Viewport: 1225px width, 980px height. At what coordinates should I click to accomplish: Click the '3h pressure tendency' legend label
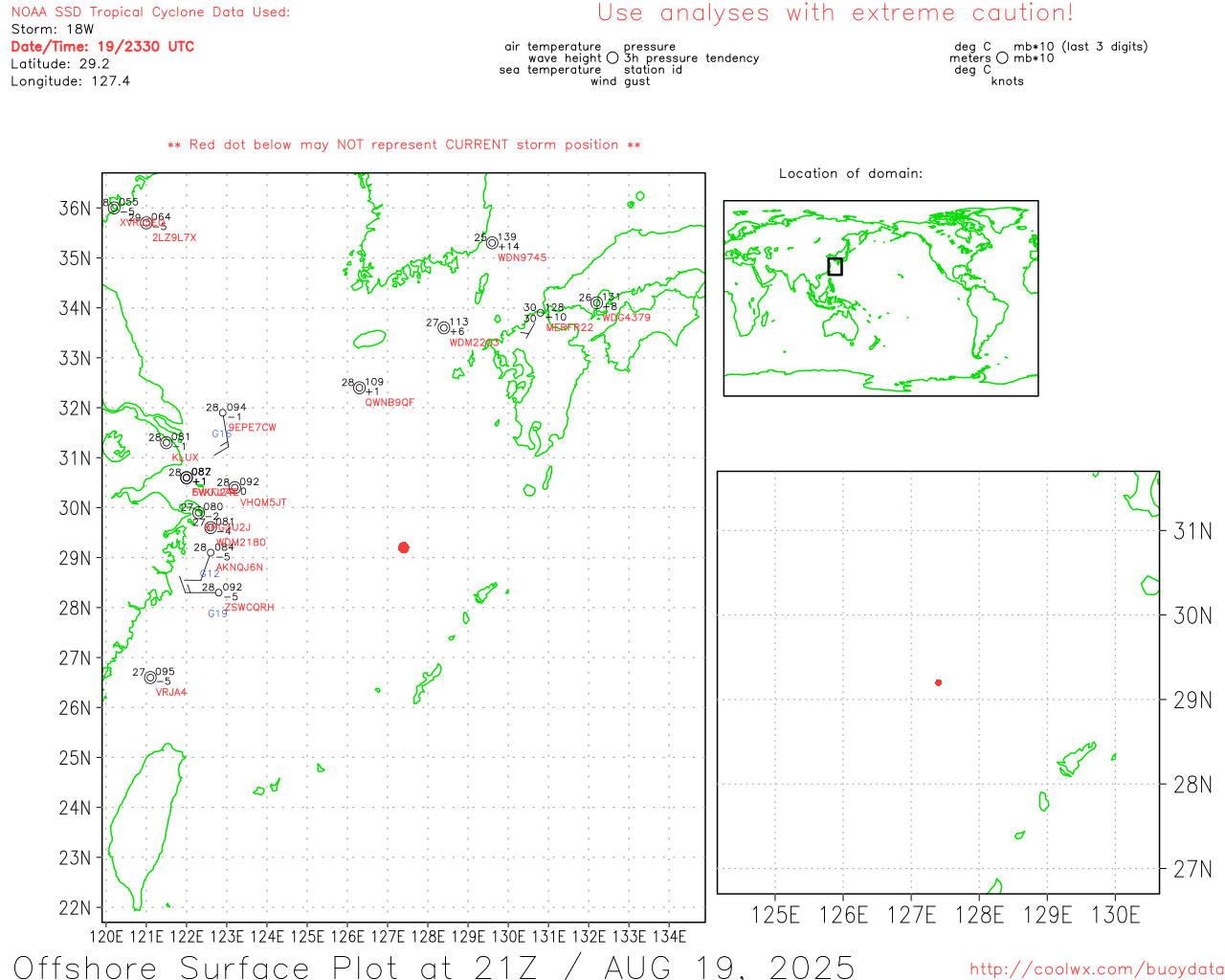click(x=692, y=58)
